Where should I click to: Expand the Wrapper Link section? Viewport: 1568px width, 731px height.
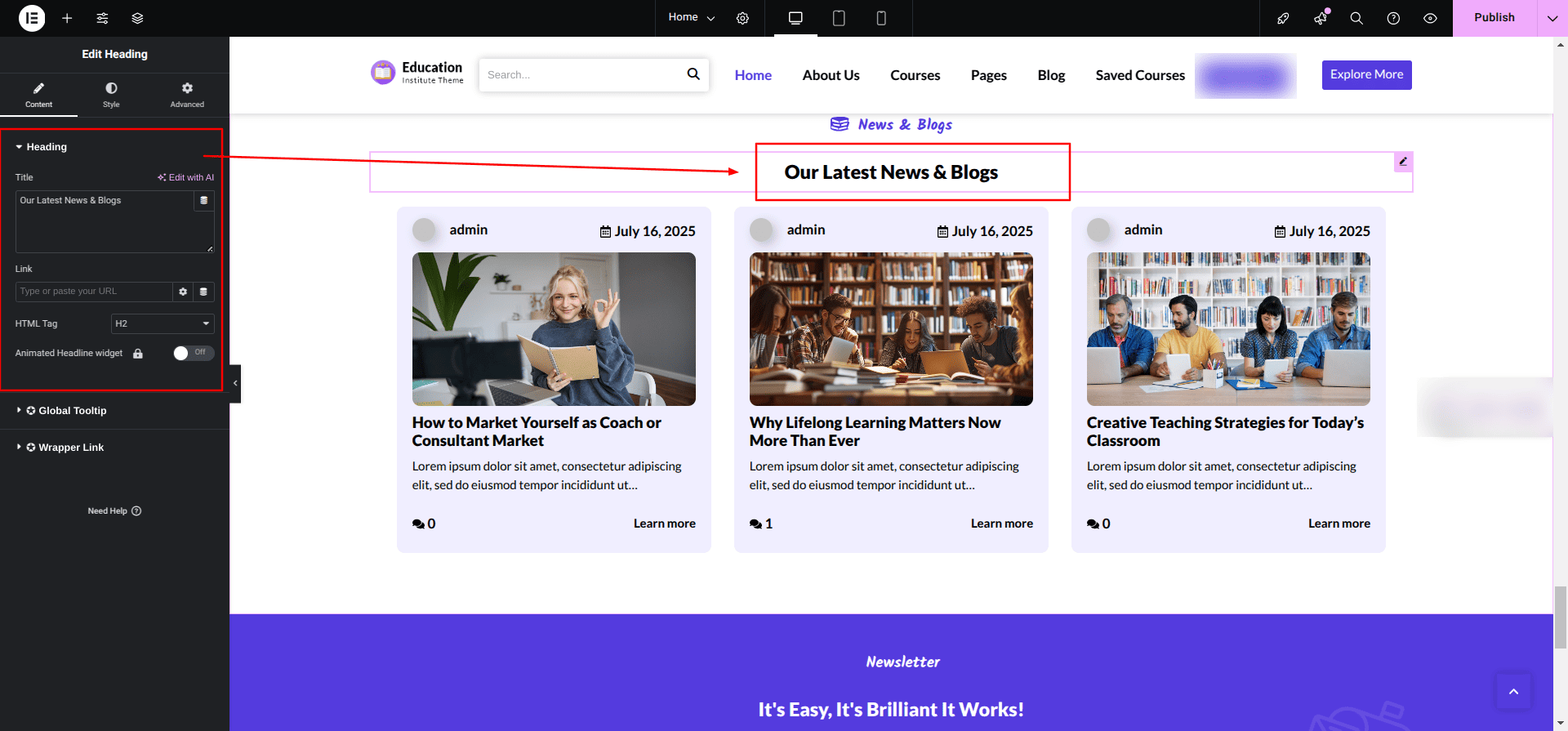coord(60,448)
